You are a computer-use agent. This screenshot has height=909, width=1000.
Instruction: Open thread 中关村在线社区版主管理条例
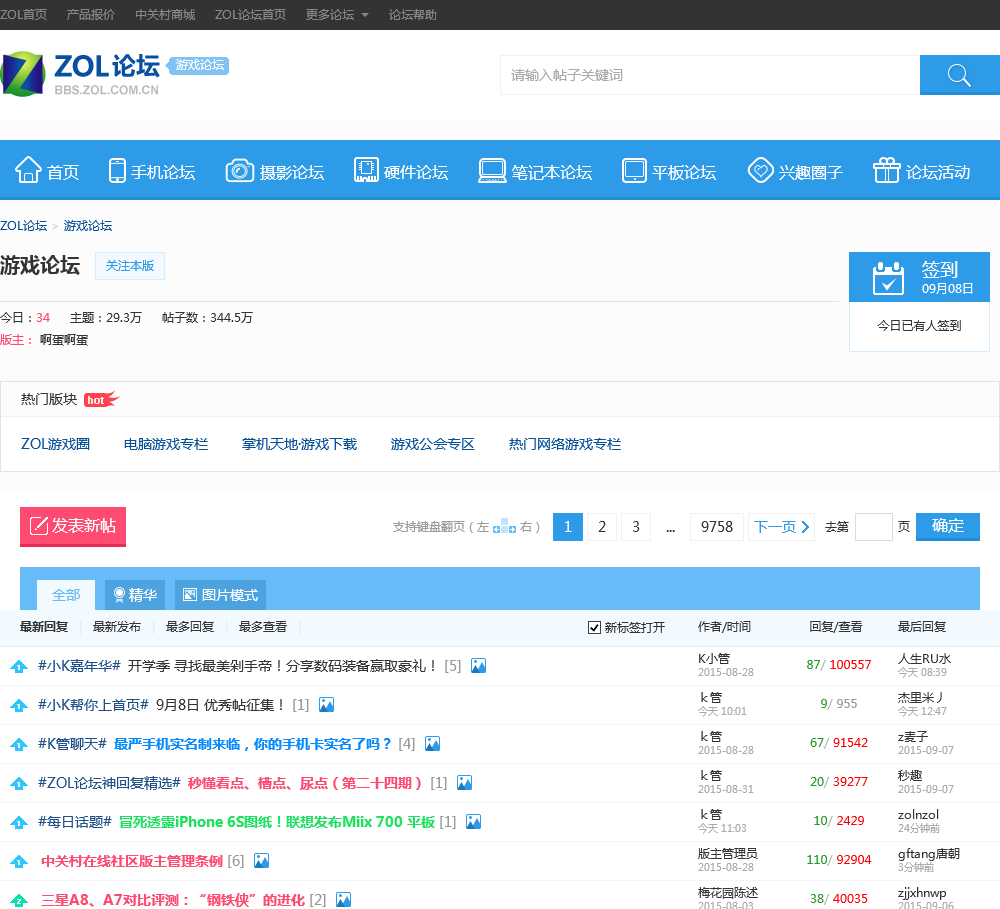point(132,861)
